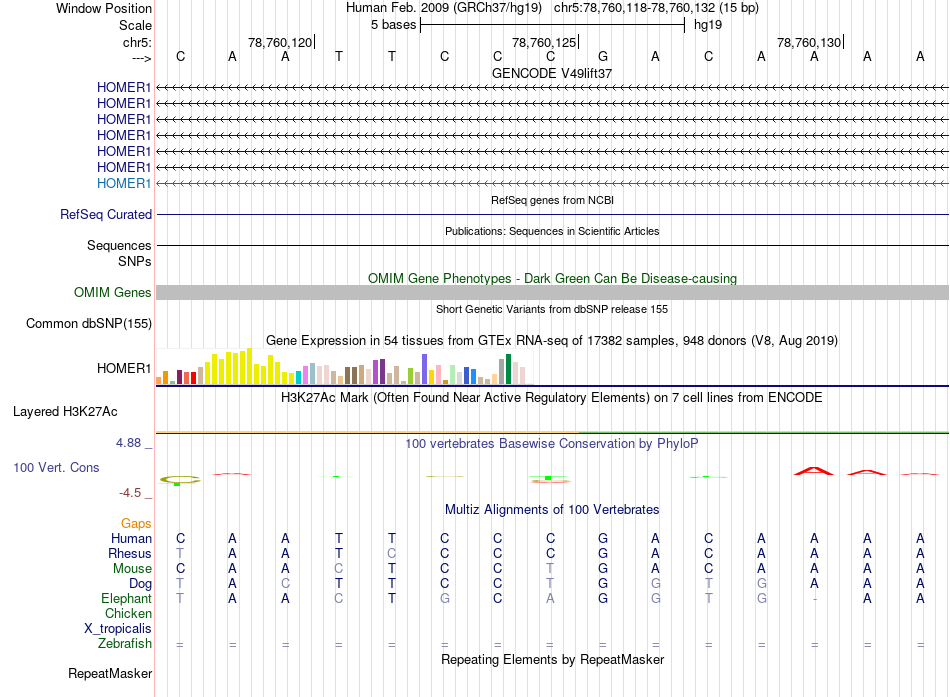
Task: Click the green OMIM Gene Phenotypes title
Action: coord(553,278)
